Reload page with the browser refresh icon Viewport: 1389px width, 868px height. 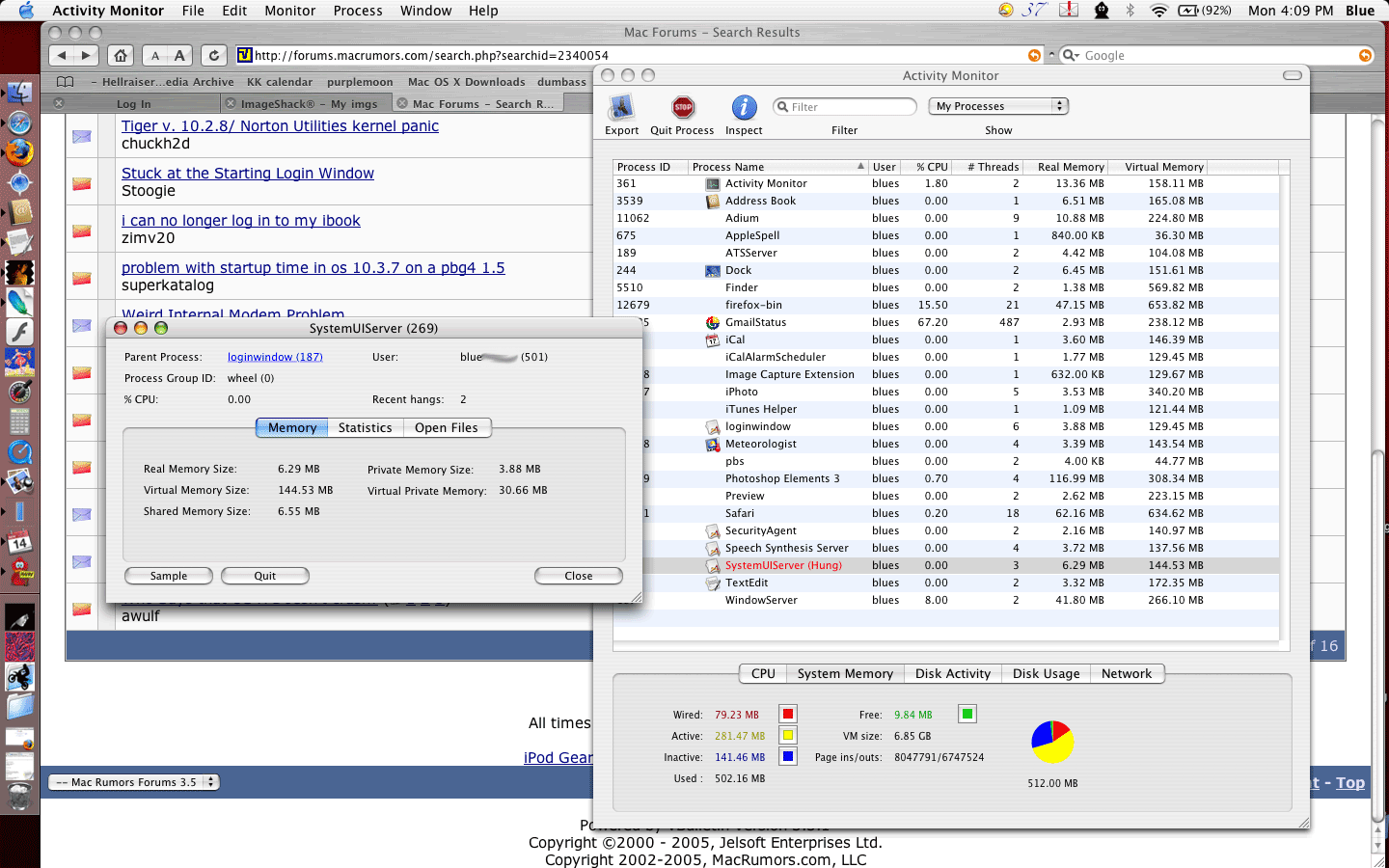[214, 56]
